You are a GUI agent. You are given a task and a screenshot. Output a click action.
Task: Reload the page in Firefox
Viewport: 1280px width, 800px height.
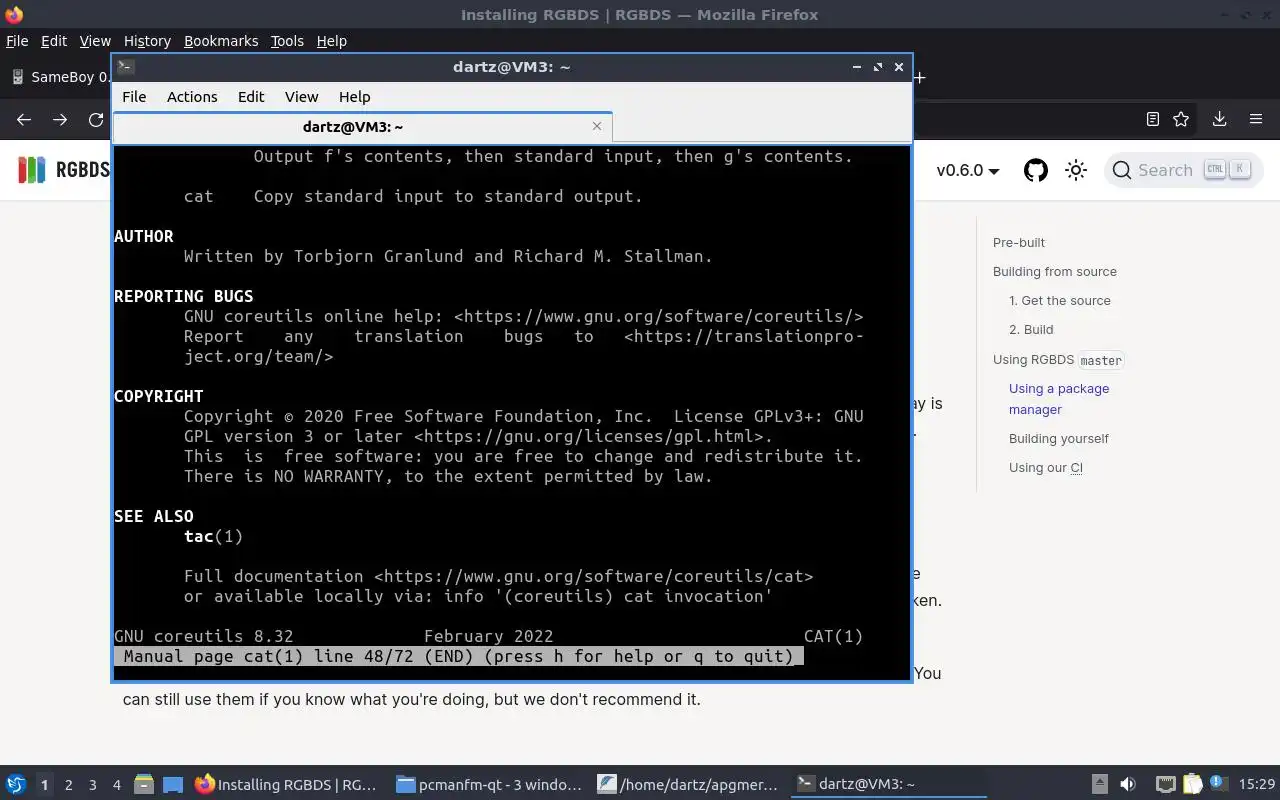tap(96, 119)
